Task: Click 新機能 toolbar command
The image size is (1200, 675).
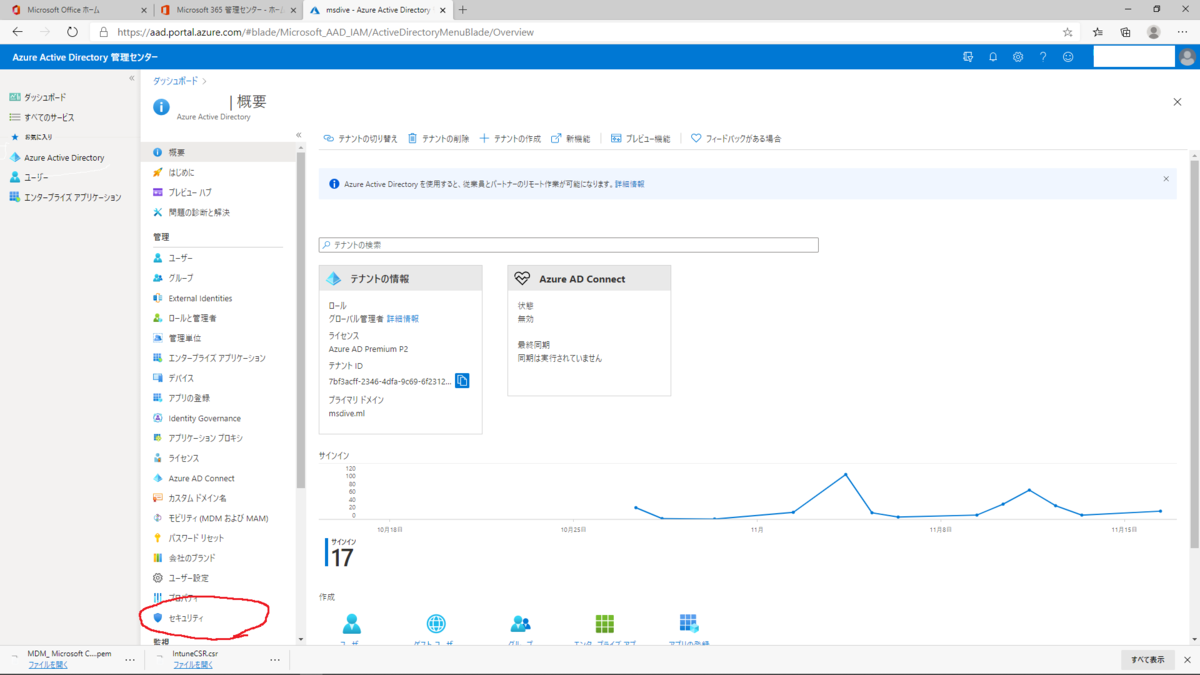Action: coord(571,139)
